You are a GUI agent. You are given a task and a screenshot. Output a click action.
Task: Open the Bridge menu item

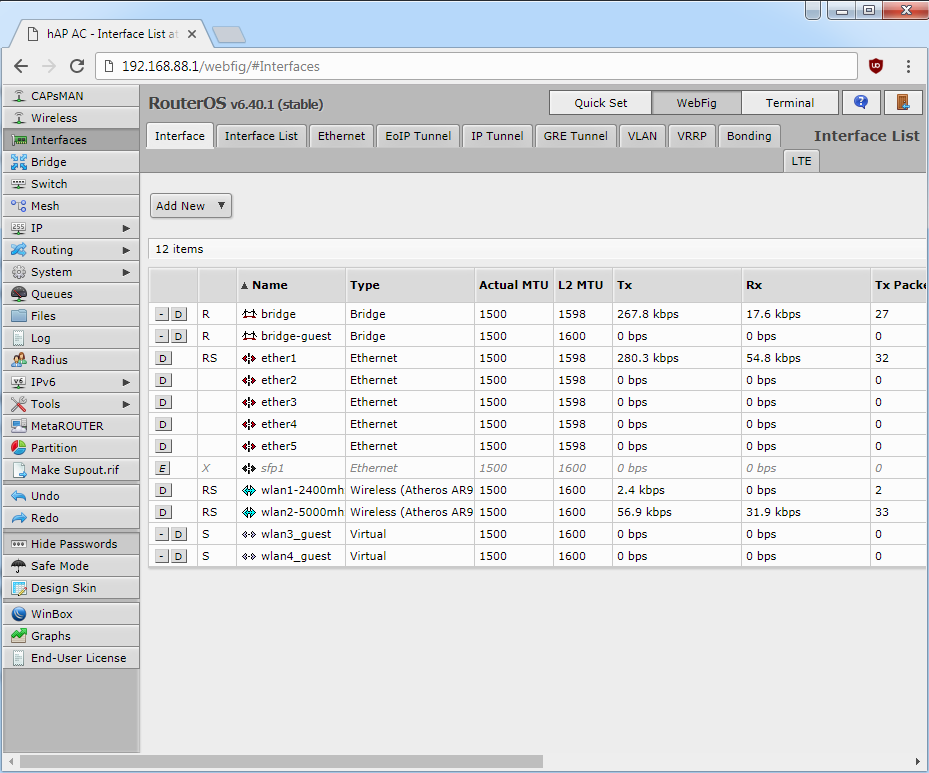coord(71,162)
